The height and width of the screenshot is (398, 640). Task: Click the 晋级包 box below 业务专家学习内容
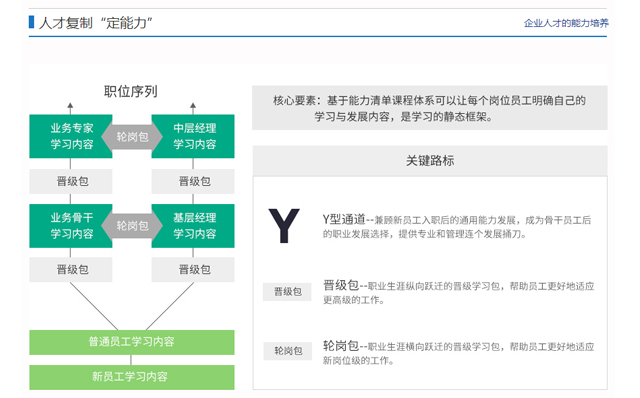[71, 181]
